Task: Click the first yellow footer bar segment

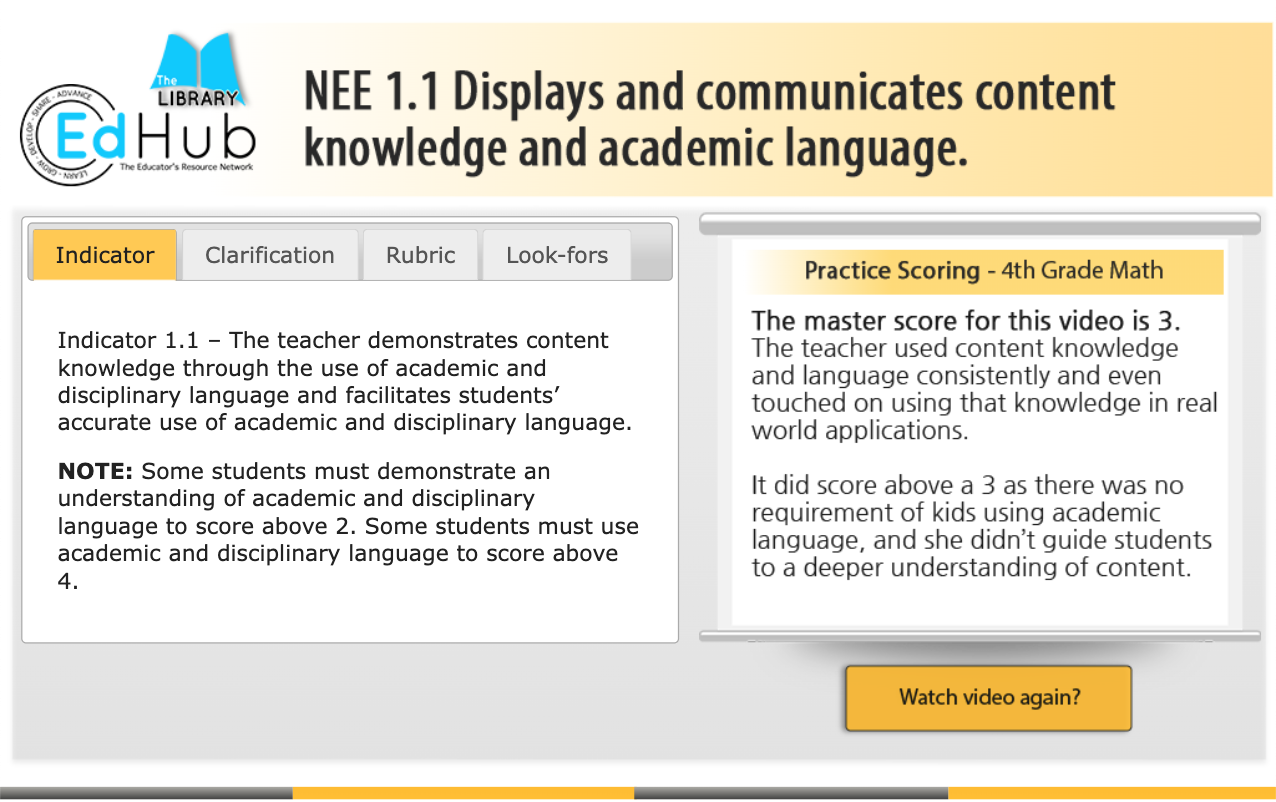Action: pos(463,793)
